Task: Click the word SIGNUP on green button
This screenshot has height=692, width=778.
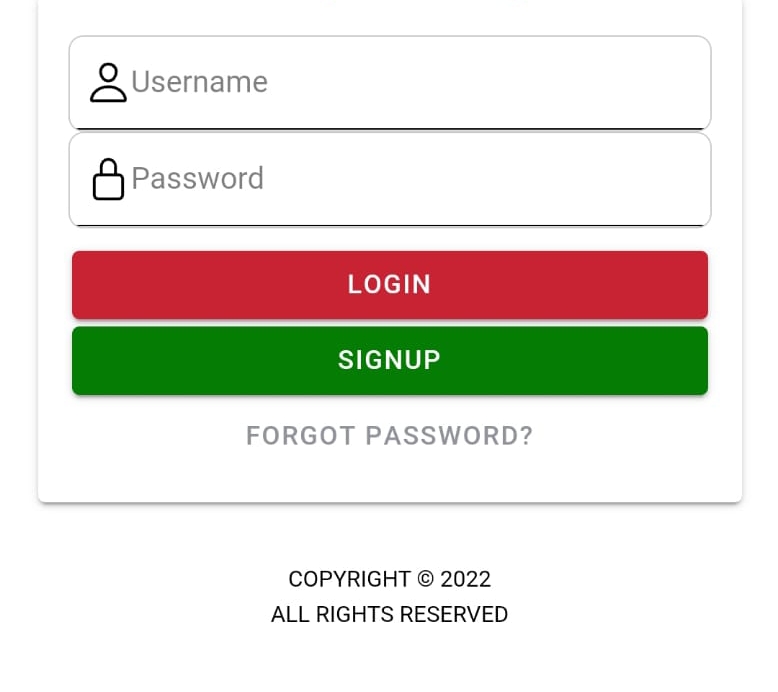Action: (389, 360)
